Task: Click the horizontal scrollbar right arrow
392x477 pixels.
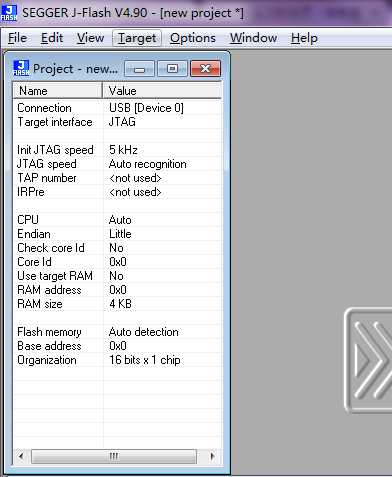Action: 212,456
